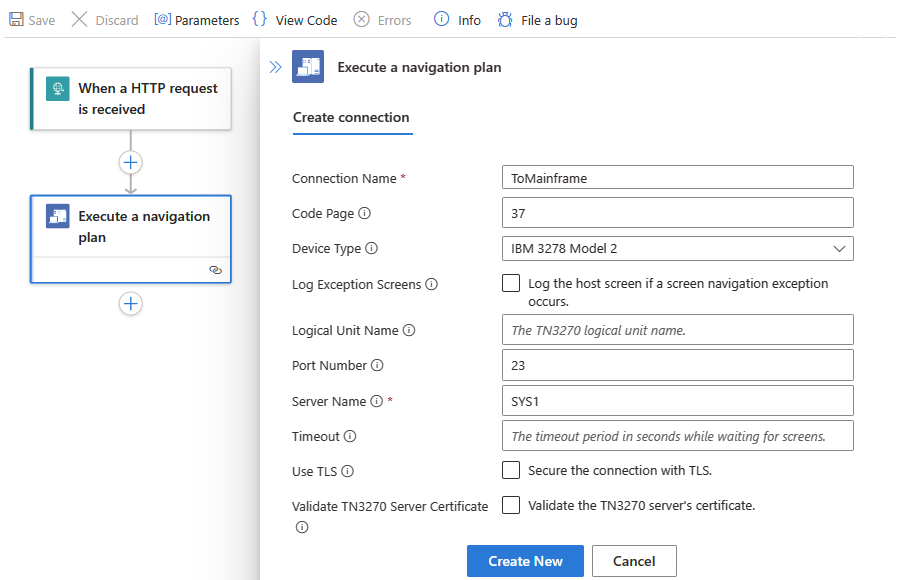Click the Info label in toolbar
This screenshot has width=900, height=580.
coord(469,21)
